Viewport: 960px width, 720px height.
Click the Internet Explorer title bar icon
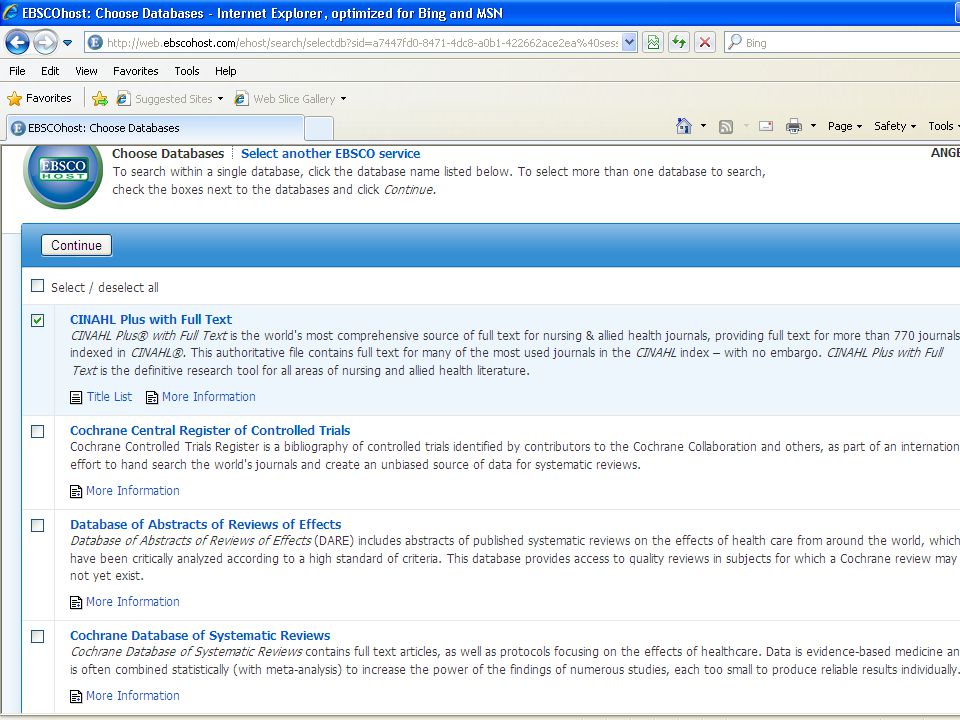pyautogui.click(x=10, y=12)
